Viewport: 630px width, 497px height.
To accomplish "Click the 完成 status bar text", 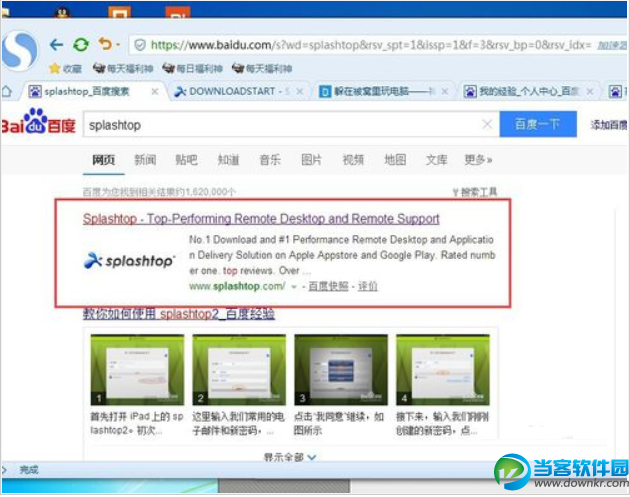I will 29,470.
